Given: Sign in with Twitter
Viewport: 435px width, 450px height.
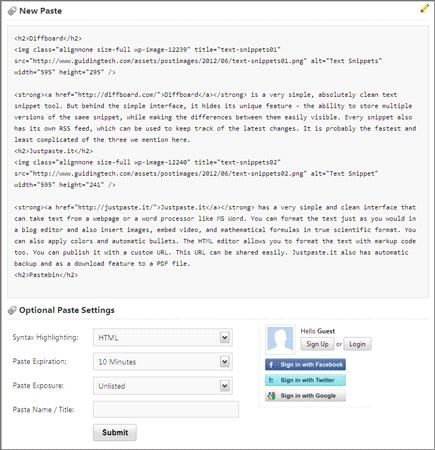Looking at the screenshot, I should click(x=305, y=380).
